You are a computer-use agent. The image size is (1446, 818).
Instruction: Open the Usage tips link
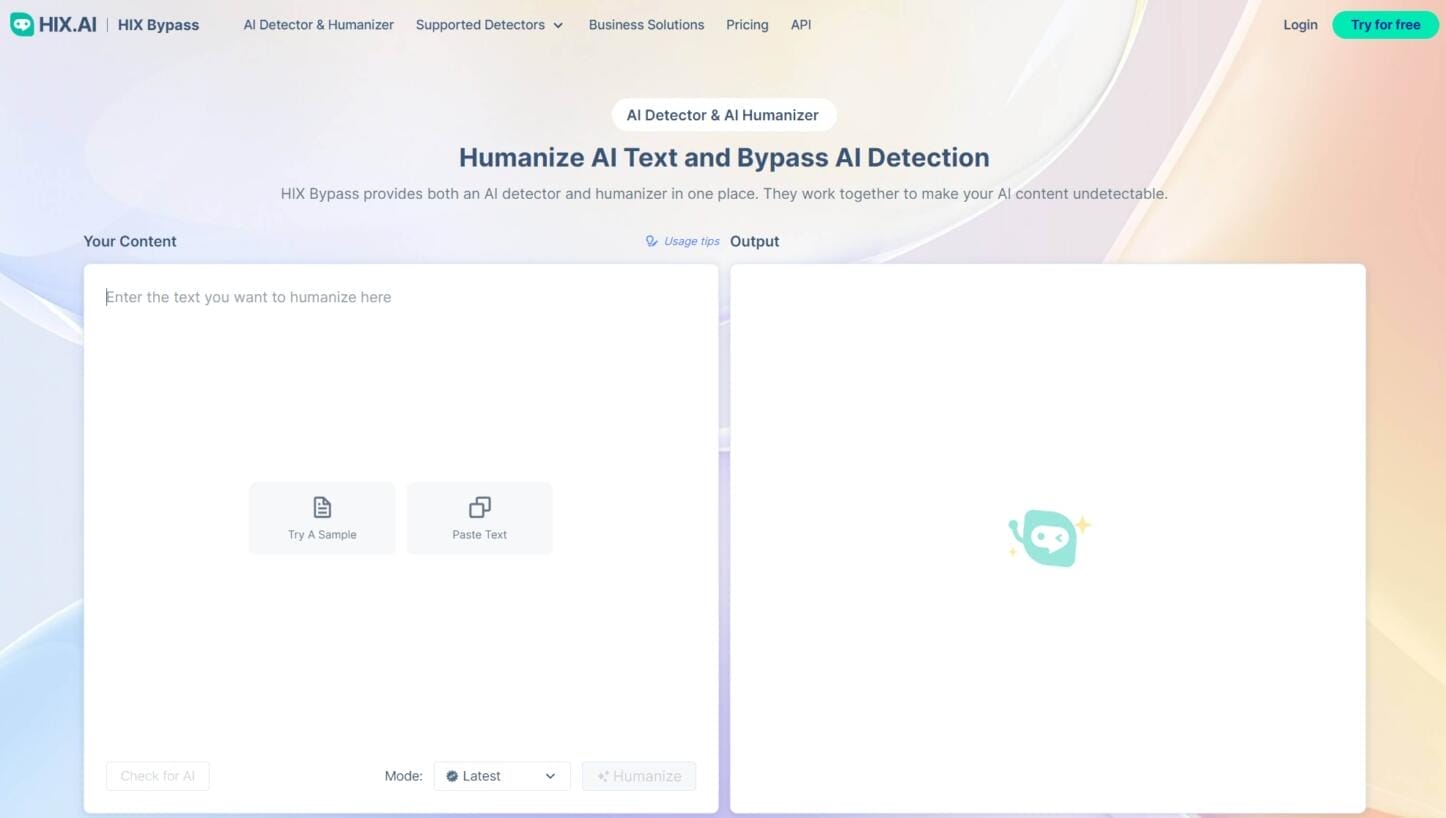tap(690, 241)
